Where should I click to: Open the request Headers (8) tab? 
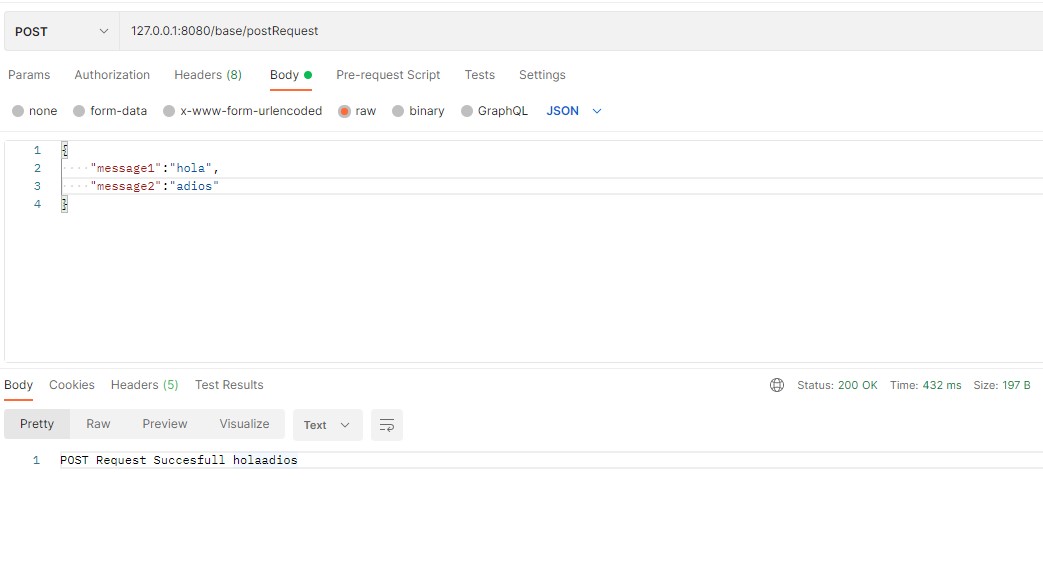pos(208,75)
